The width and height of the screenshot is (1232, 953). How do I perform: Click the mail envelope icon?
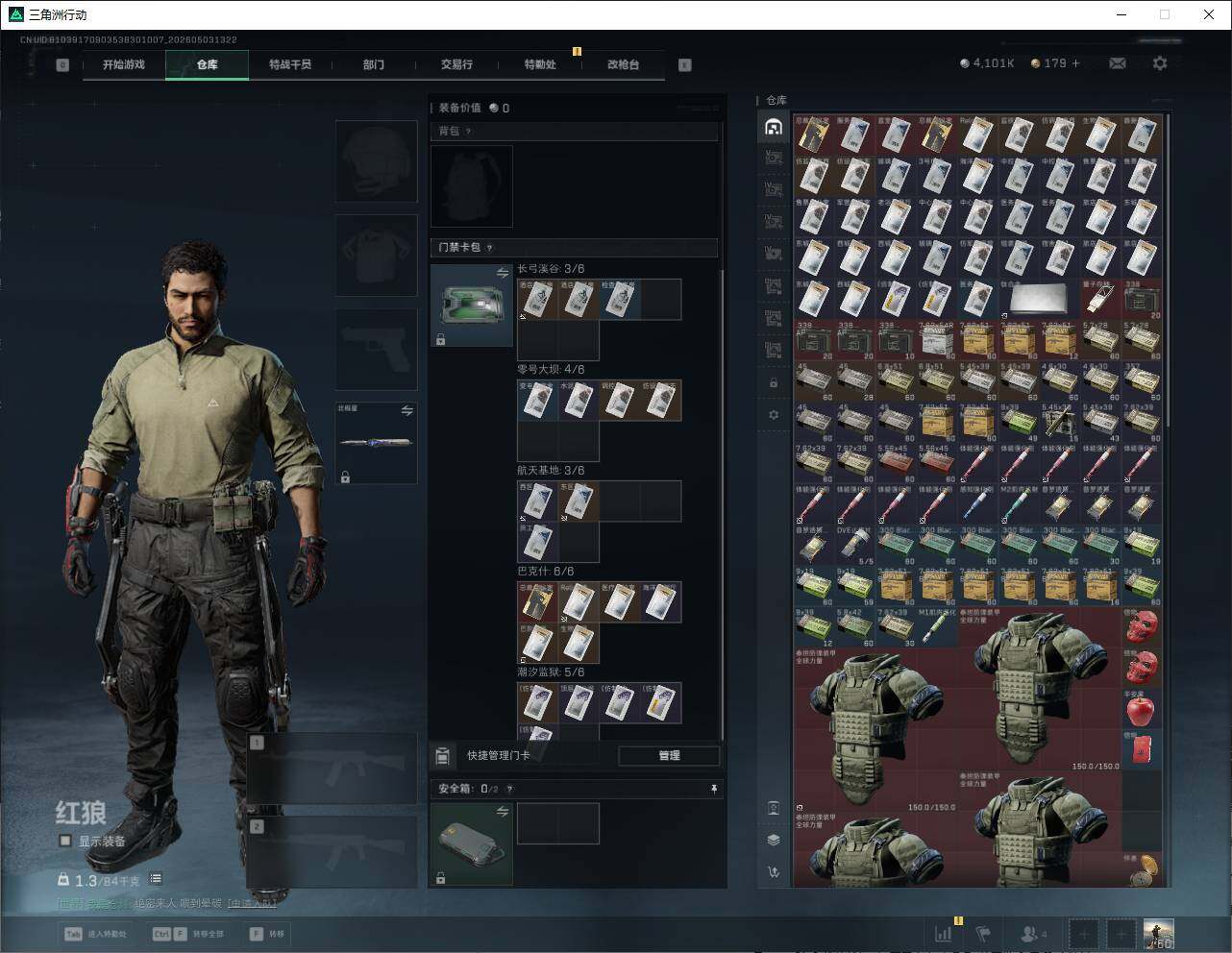point(1118,63)
